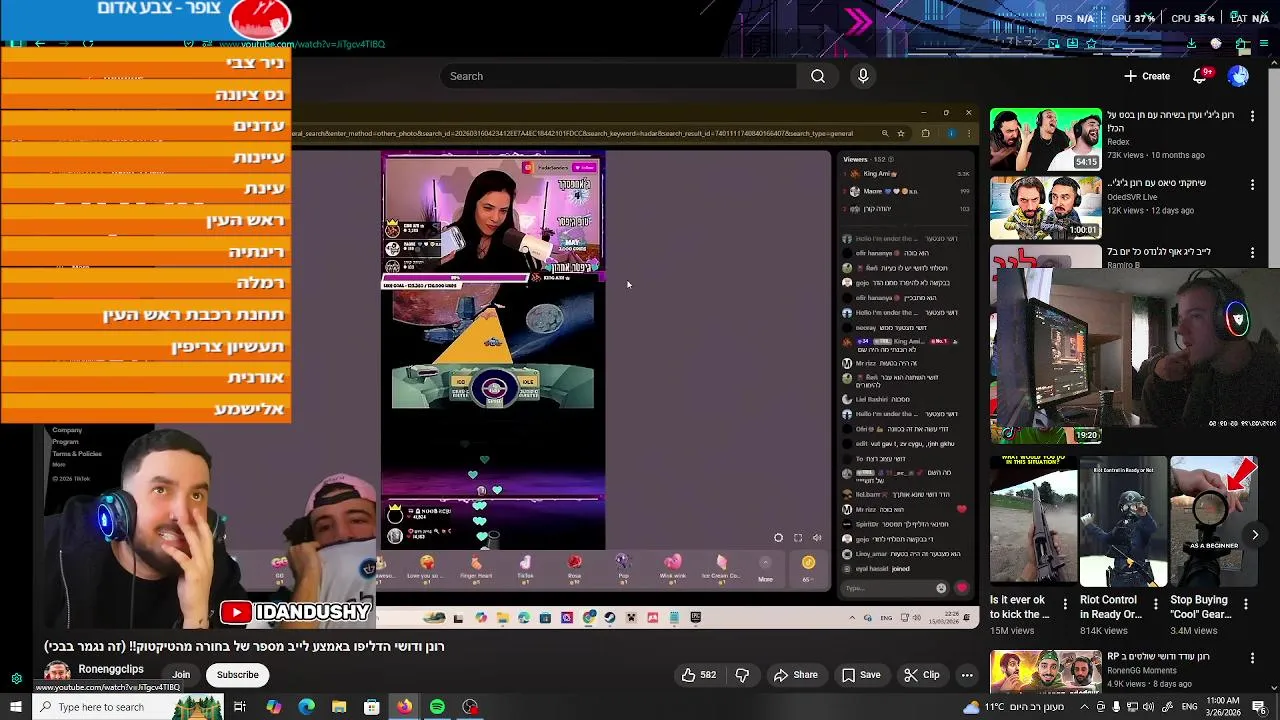Switch to Firefox on the taskbar
The image size is (1280, 720).
tap(404, 707)
